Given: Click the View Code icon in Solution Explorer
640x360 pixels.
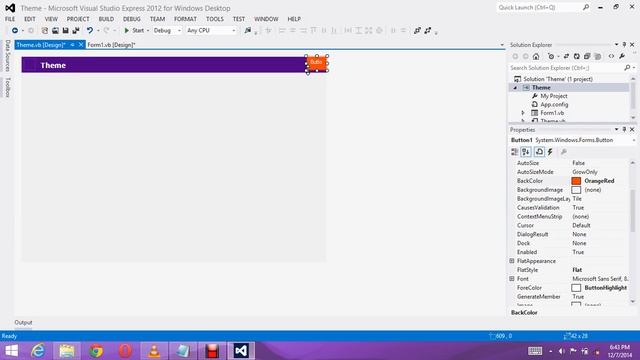Looking at the screenshot, I should [611, 56].
